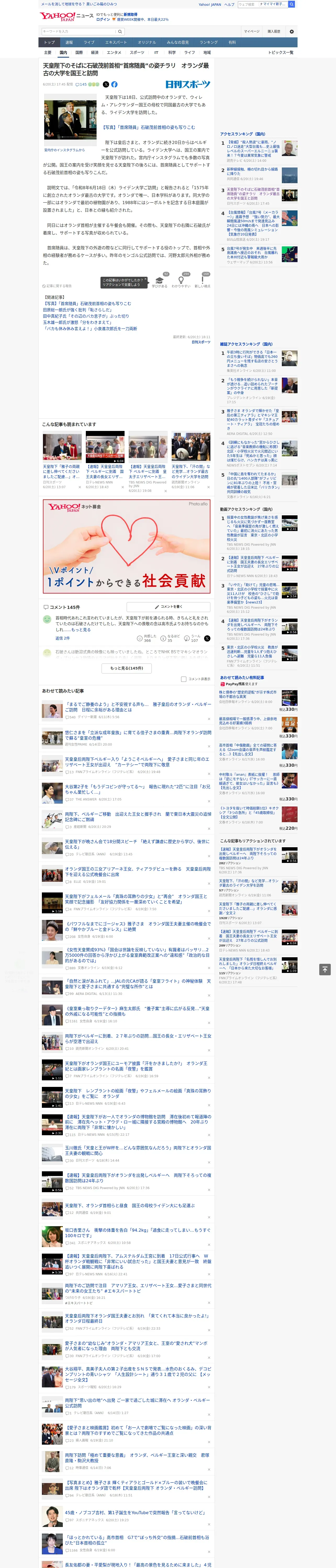Screen dimensions: 336x1568
Task: Click the 学びがある graduation cap reaction
Action: pos(160,281)
